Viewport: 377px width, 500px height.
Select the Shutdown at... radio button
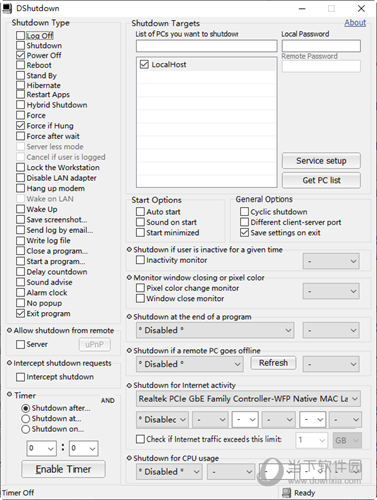pos(25,419)
